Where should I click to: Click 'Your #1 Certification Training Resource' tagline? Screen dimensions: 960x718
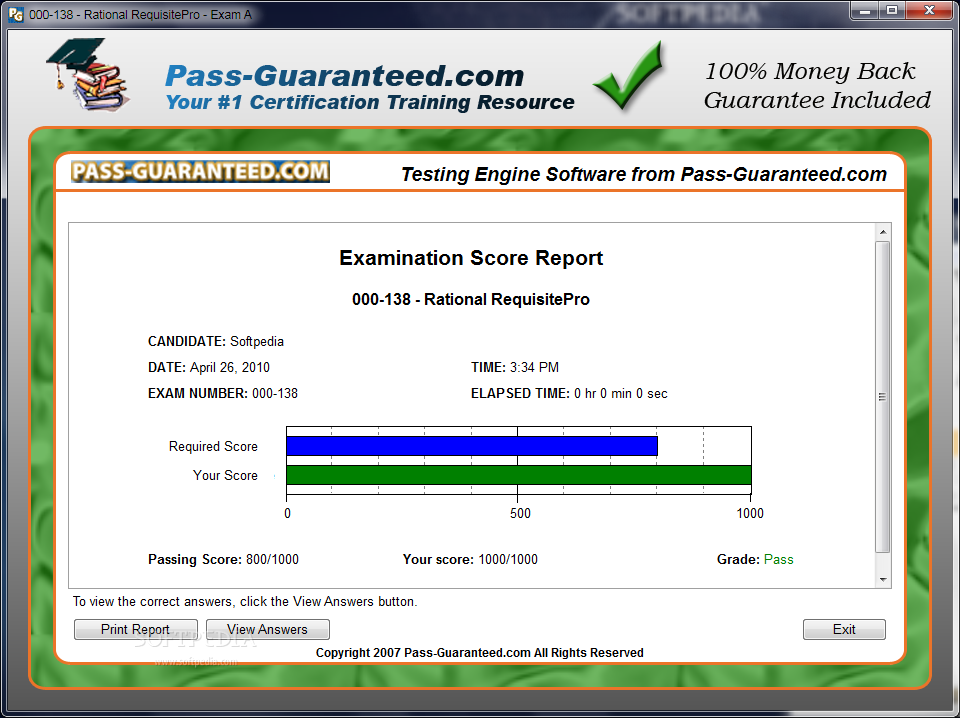(x=370, y=102)
